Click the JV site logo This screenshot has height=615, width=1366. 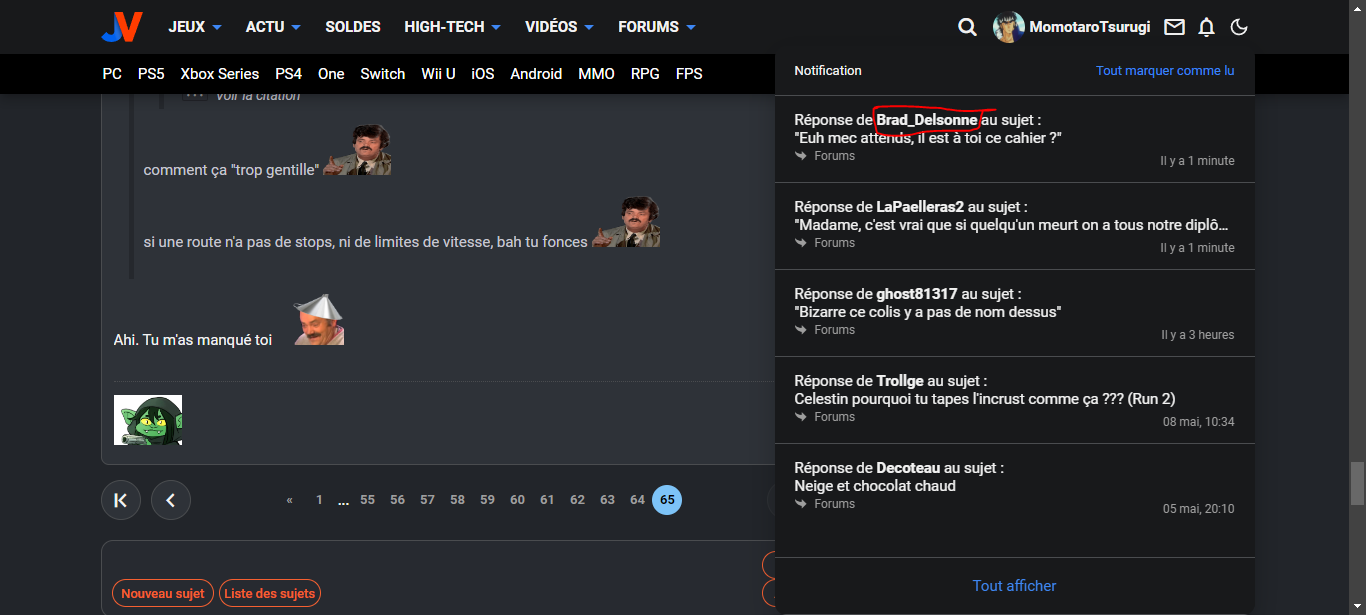pos(122,27)
